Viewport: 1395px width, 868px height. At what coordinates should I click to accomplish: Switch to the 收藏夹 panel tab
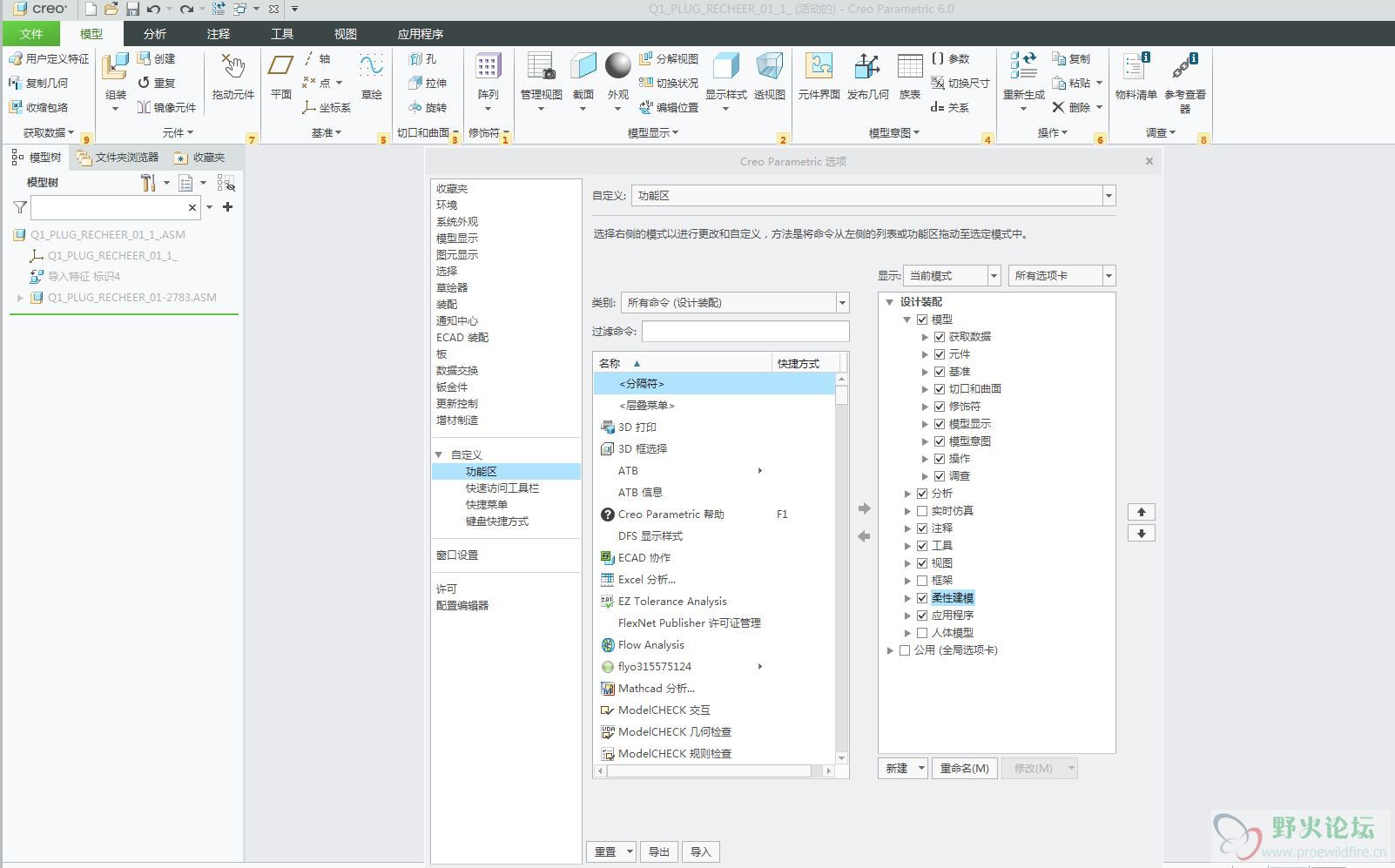[x=200, y=158]
